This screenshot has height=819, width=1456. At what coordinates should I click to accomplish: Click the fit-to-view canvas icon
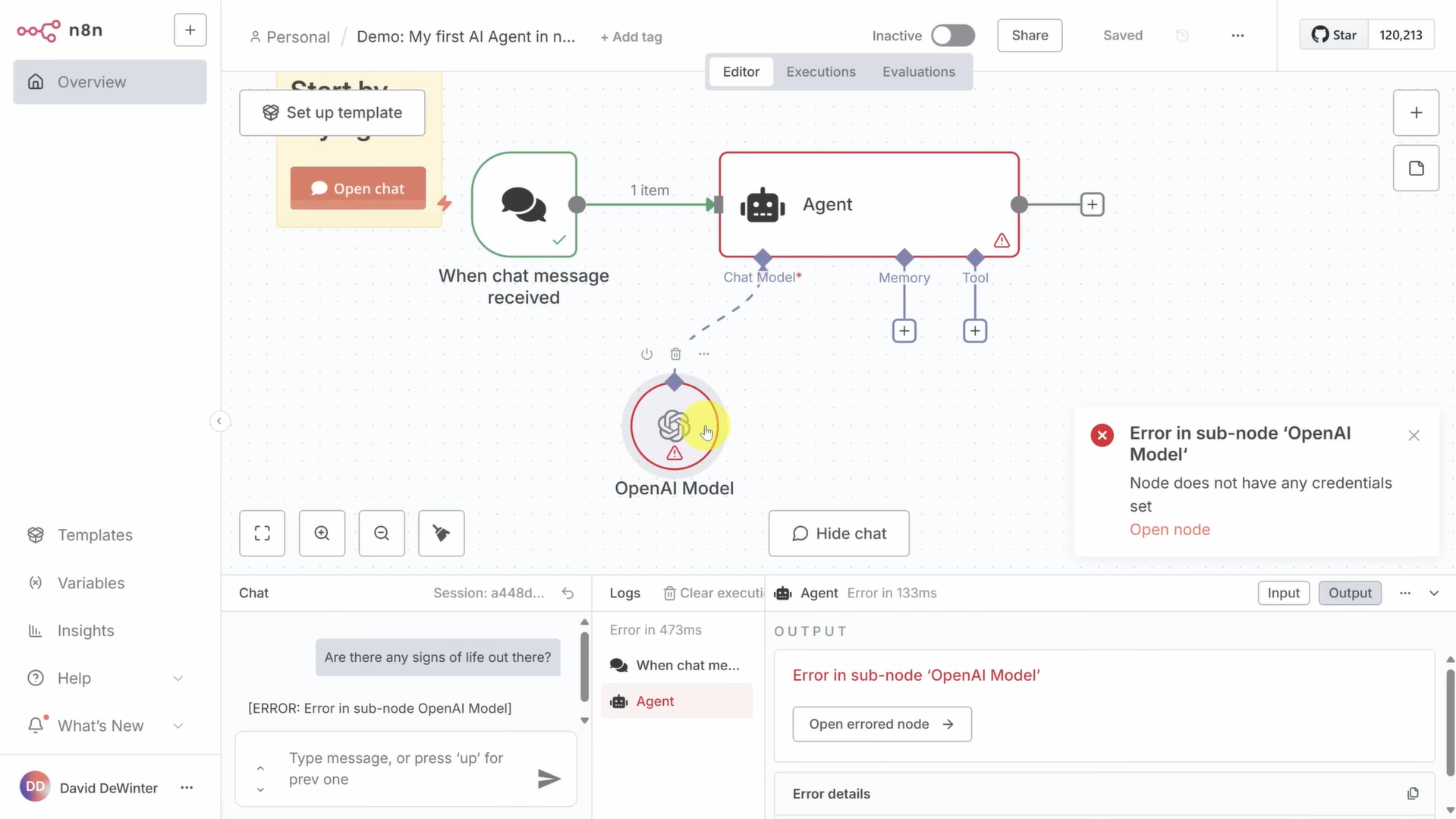tap(262, 533)
